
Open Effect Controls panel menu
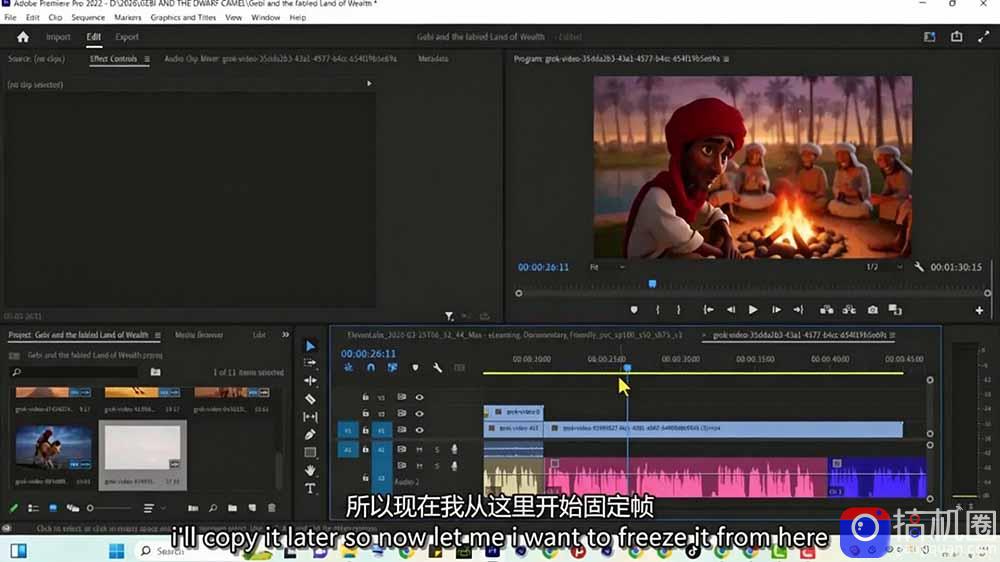coord(147,59)
